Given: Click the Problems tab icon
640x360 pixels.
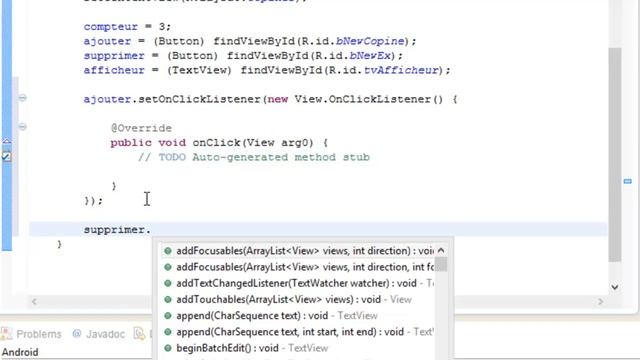Looking at the screenshot, I should pos(7,334).
